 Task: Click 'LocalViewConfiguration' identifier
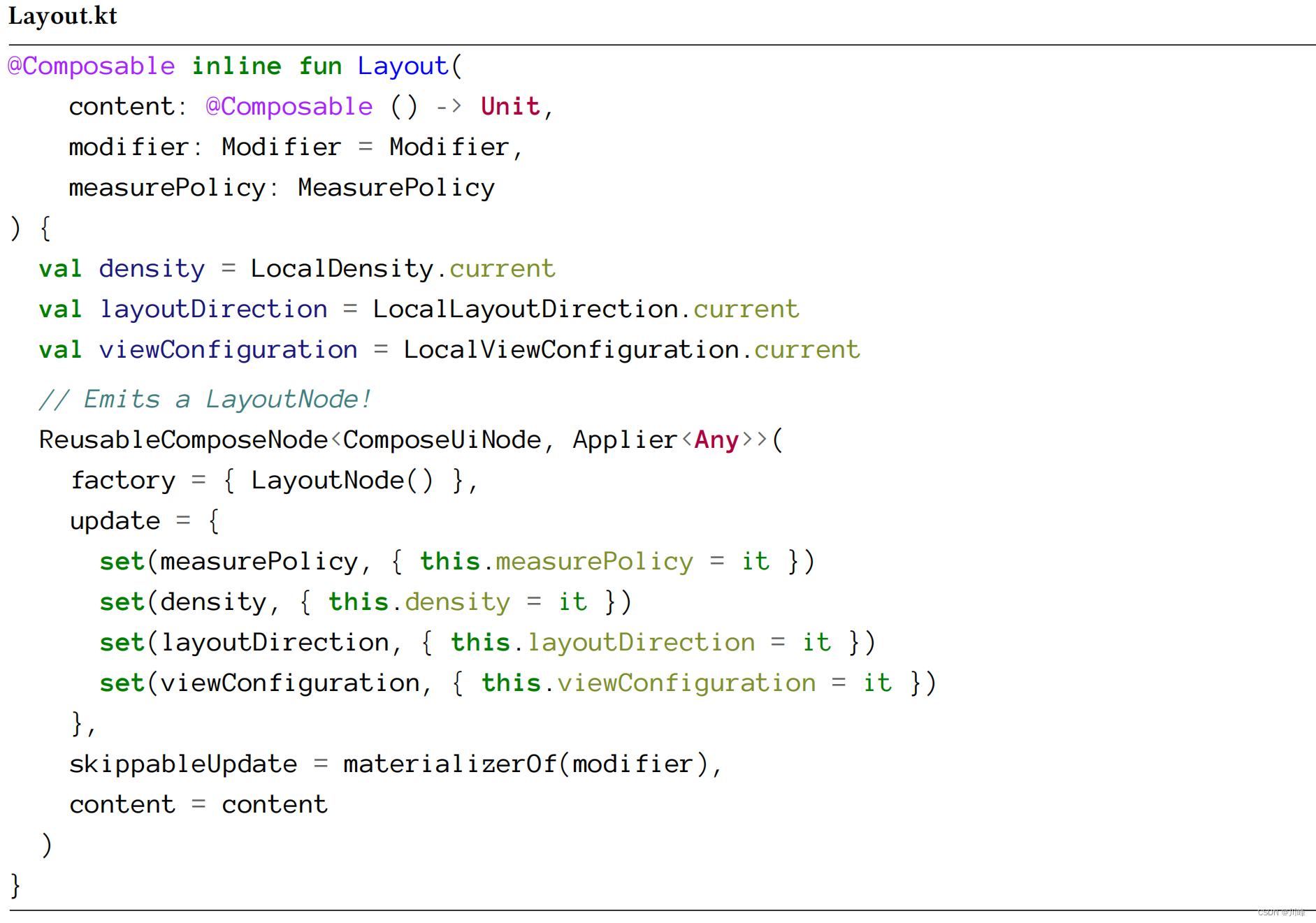tap(571, 350)
